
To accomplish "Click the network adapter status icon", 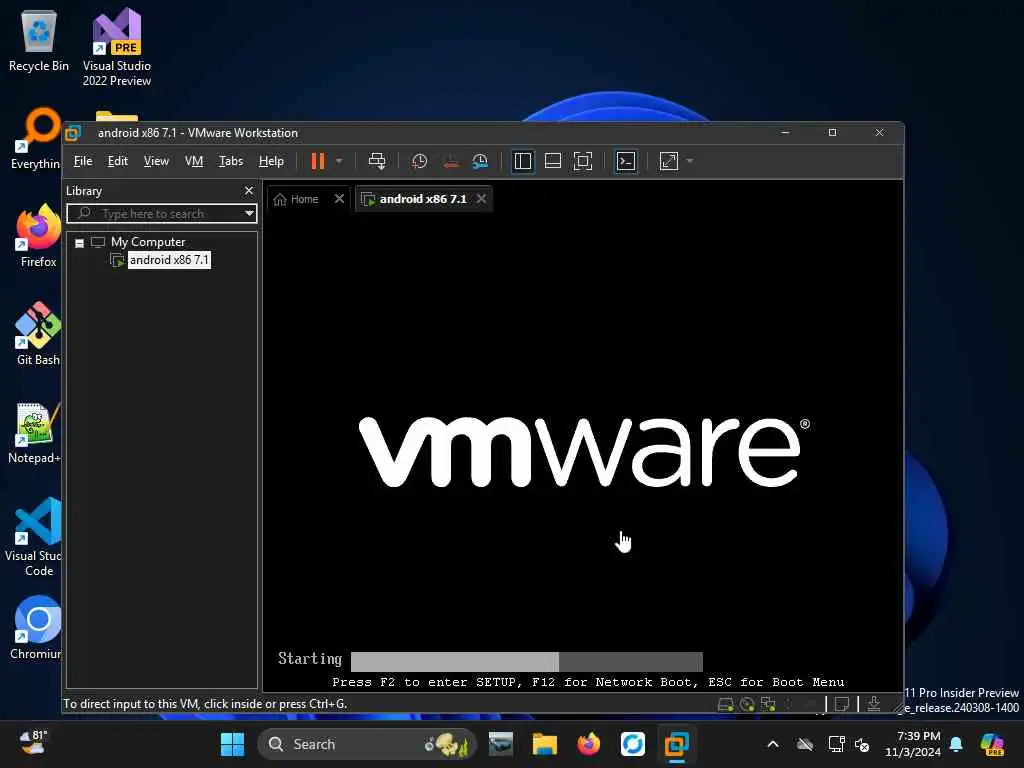I will pos(769,705).
